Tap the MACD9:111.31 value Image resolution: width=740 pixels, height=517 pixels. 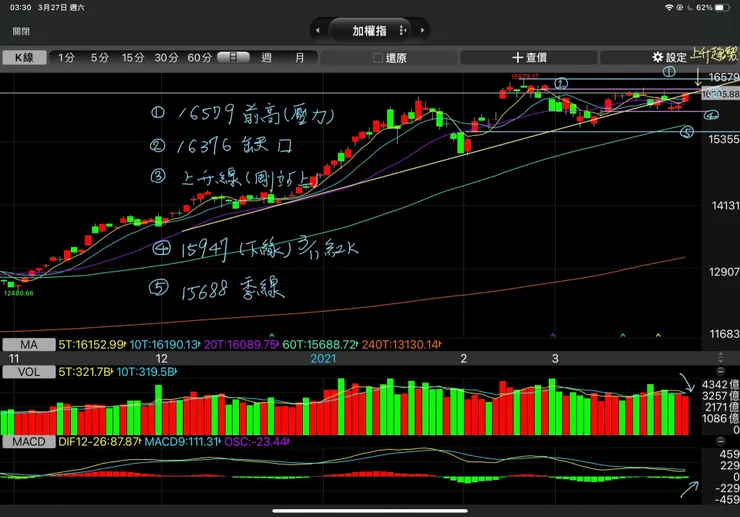pos(182,442)
